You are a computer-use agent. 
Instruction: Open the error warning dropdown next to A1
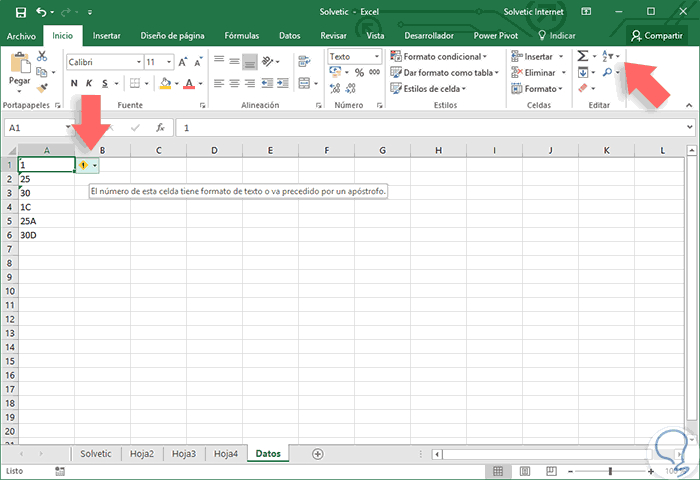95,166
